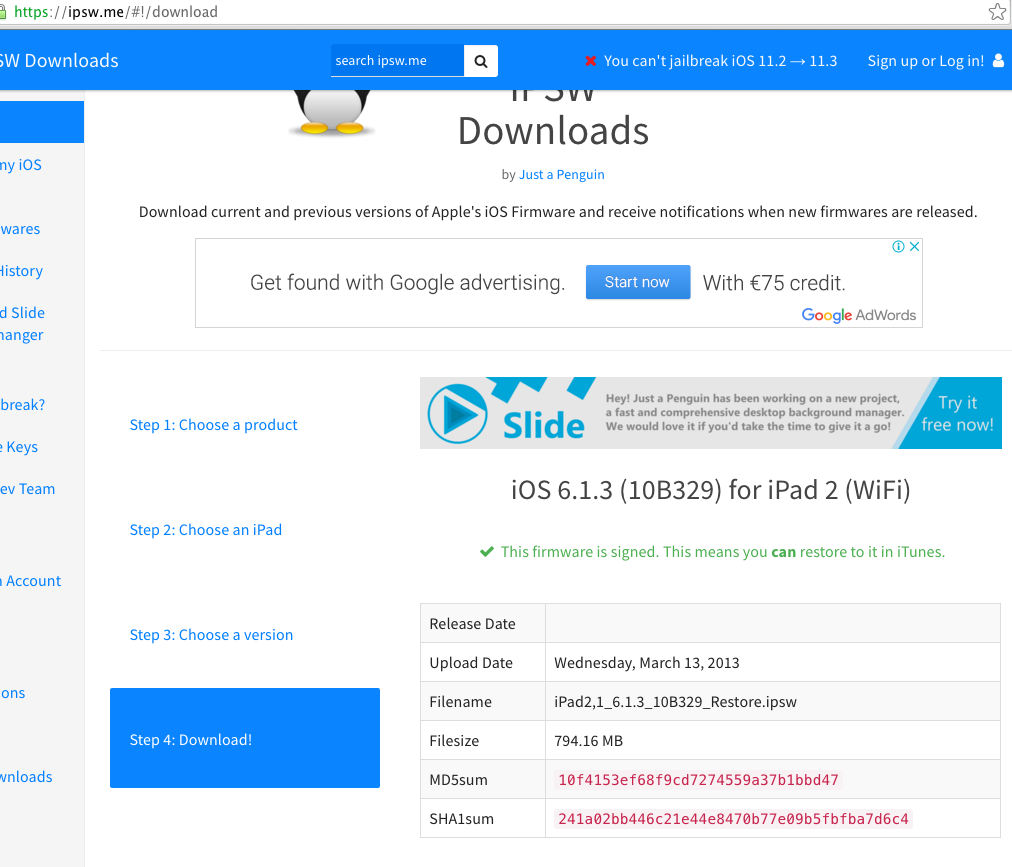Click upload date Wednesday, March 13, 2013

(x=647, y=663)
